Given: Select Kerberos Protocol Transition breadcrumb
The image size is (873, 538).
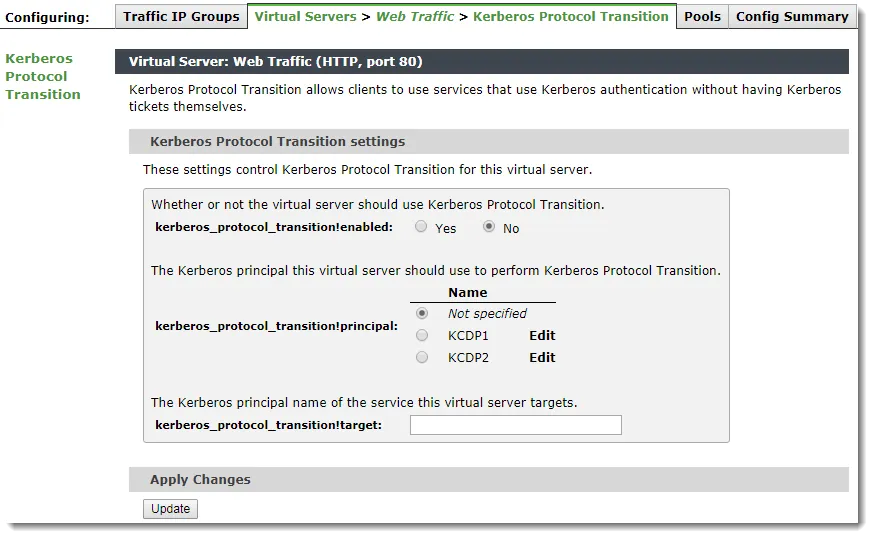Looking at the screenshot, I should click(x=571, y=17).
